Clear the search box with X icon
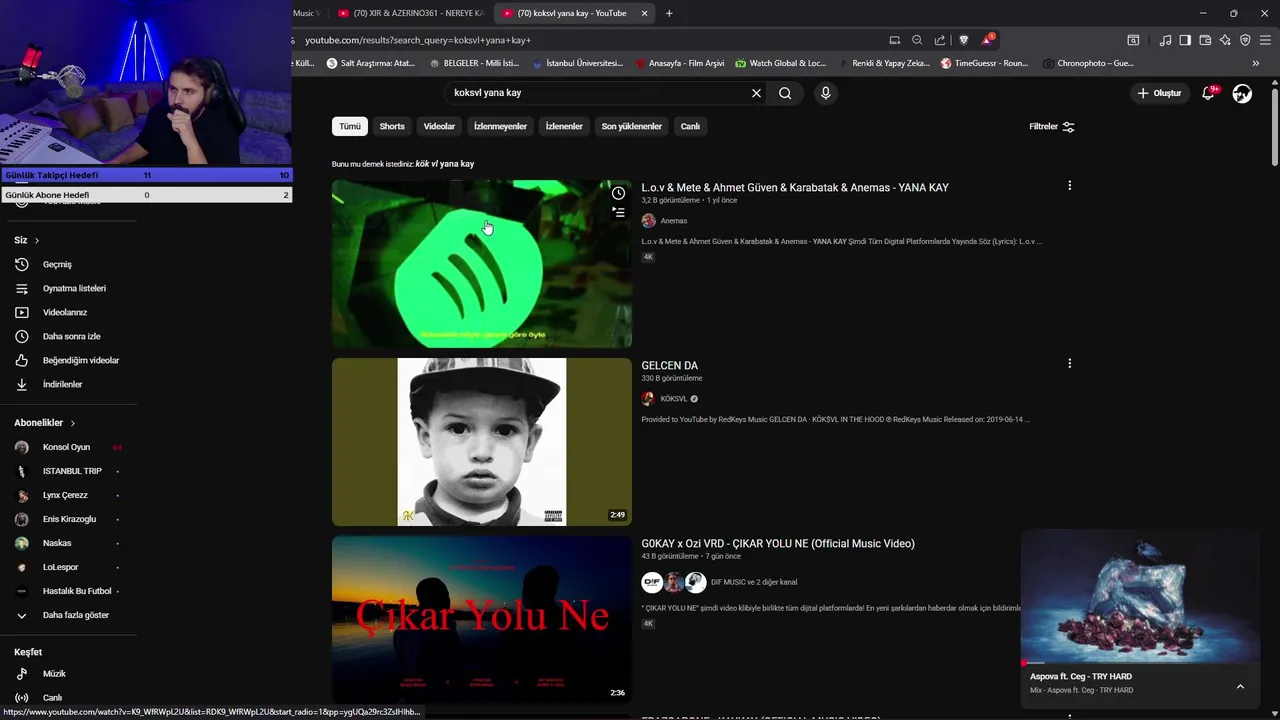The height and width of the screenshot is (720, 1280). (756, 93)
